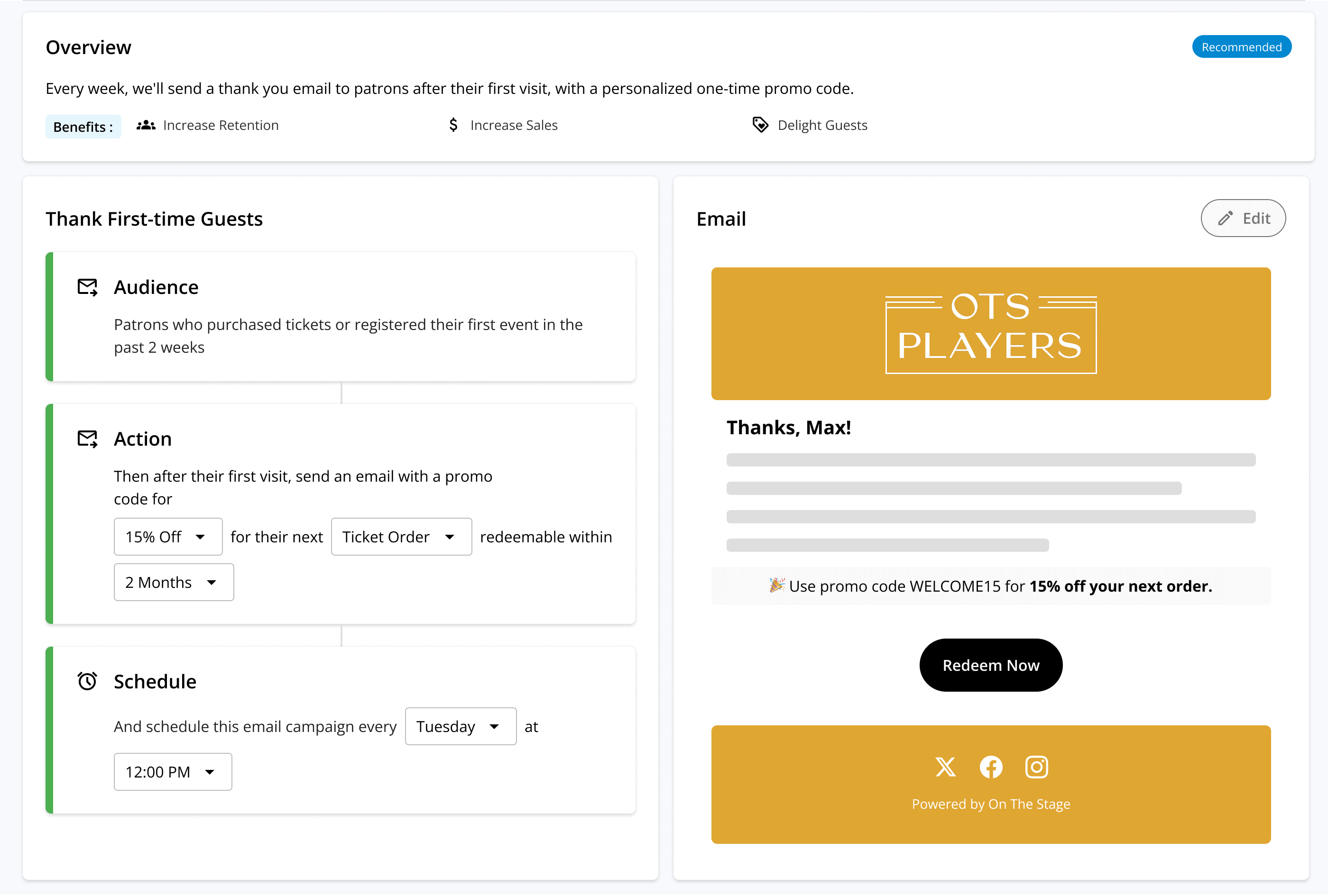Click the 'Increase Sales' benefit text

click(x=514, y=125)
